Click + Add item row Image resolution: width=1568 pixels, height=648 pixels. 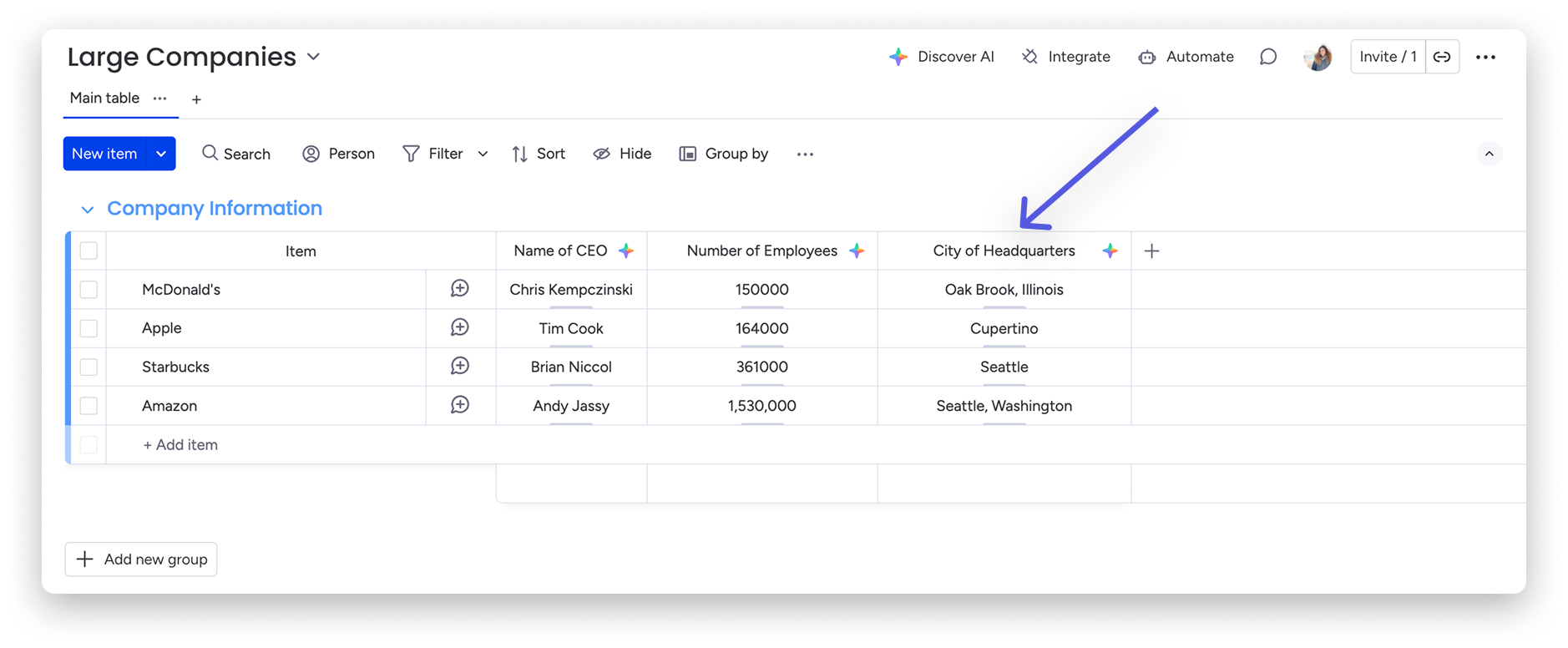pos(180,444)
